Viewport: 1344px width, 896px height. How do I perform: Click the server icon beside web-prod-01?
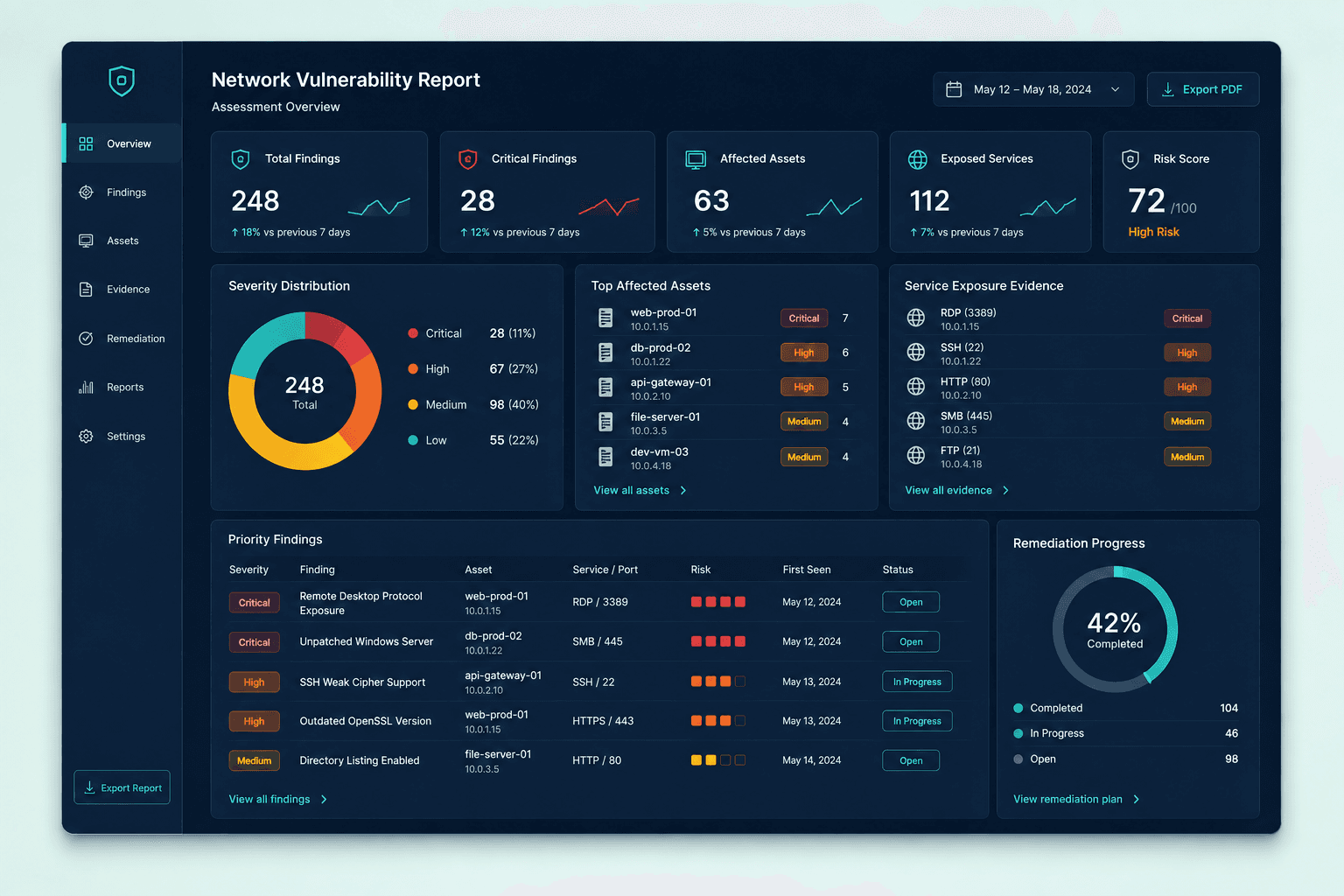pyautogui.click(x=605, y=318)
